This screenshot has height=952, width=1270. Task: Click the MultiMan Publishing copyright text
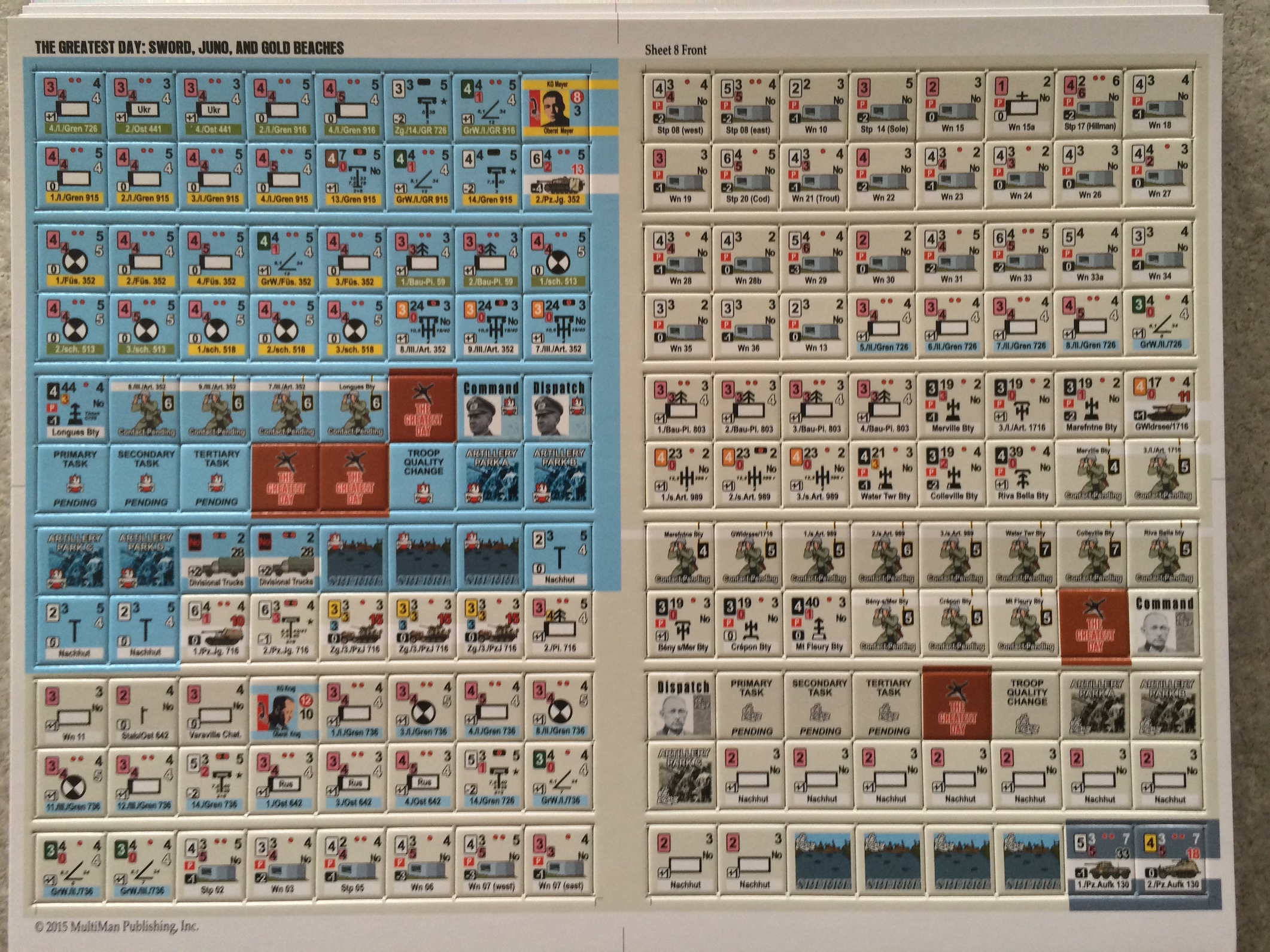(116, 927)
